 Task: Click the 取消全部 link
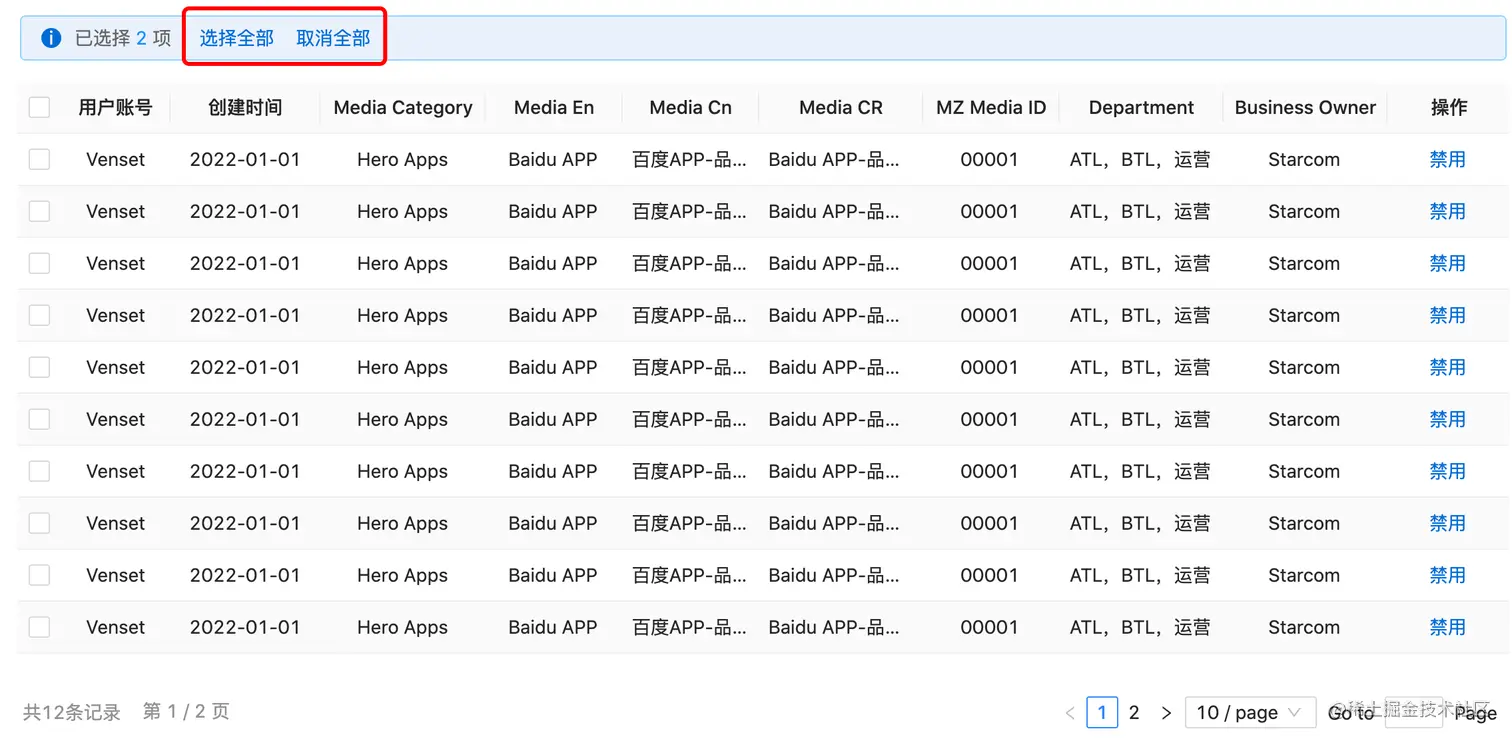(x=333, y=38)
